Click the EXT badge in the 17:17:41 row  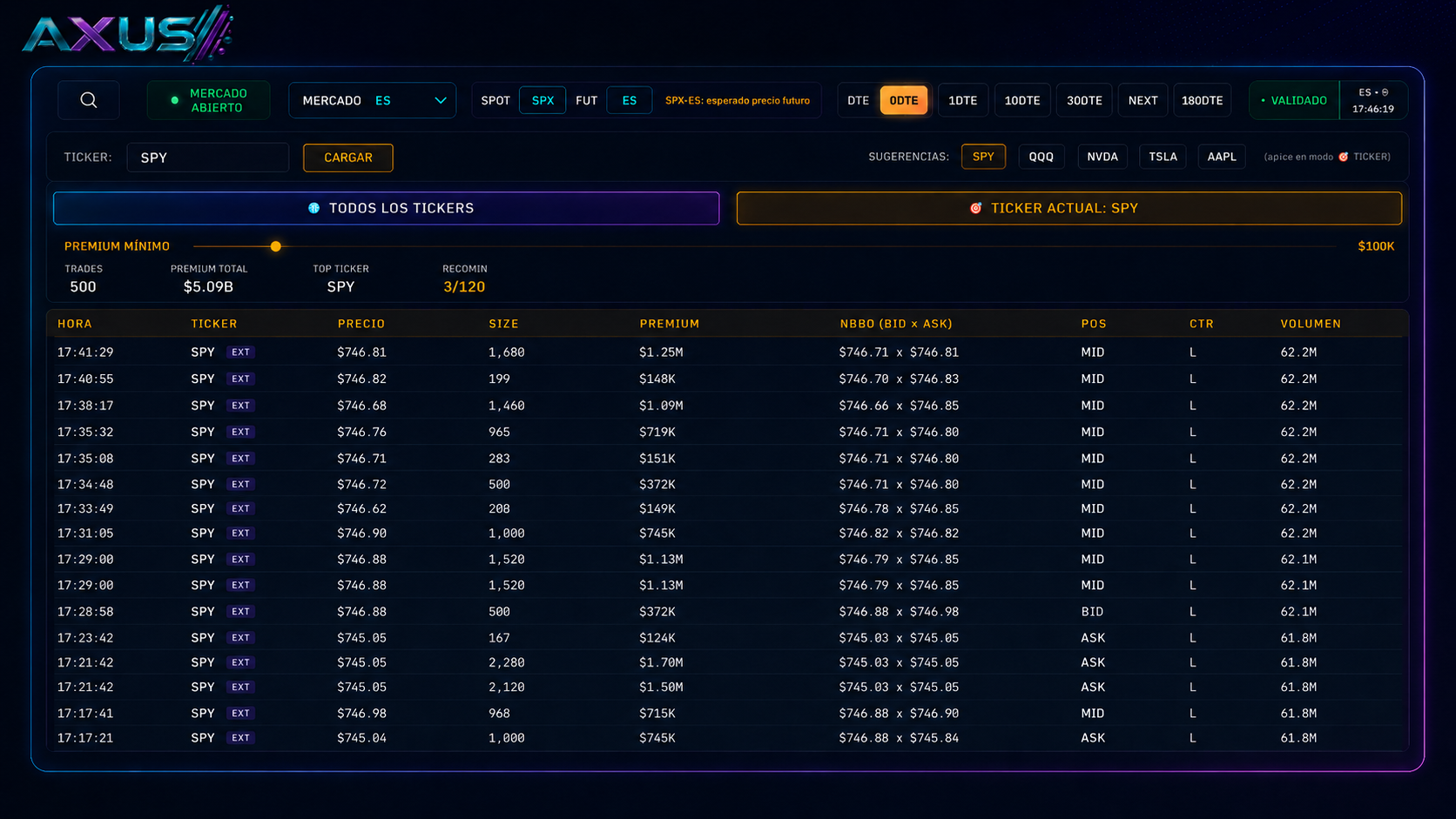(x=240, y=714)
